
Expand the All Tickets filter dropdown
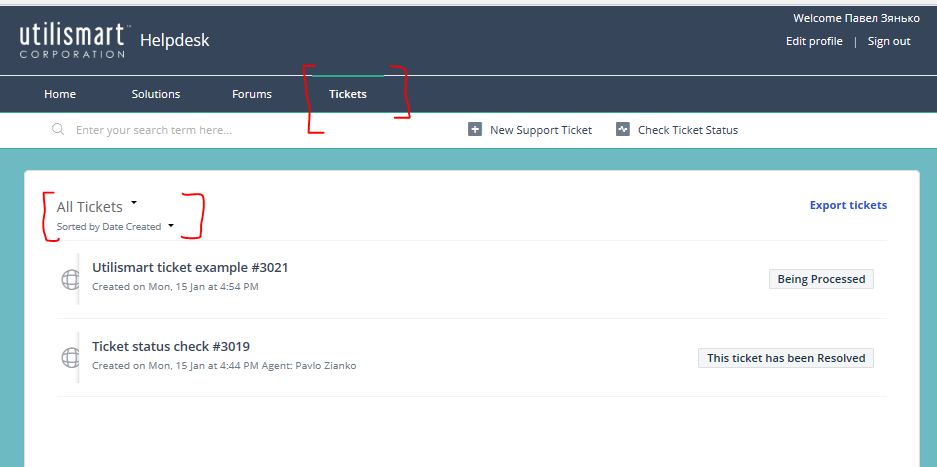[x=97, y=207]
